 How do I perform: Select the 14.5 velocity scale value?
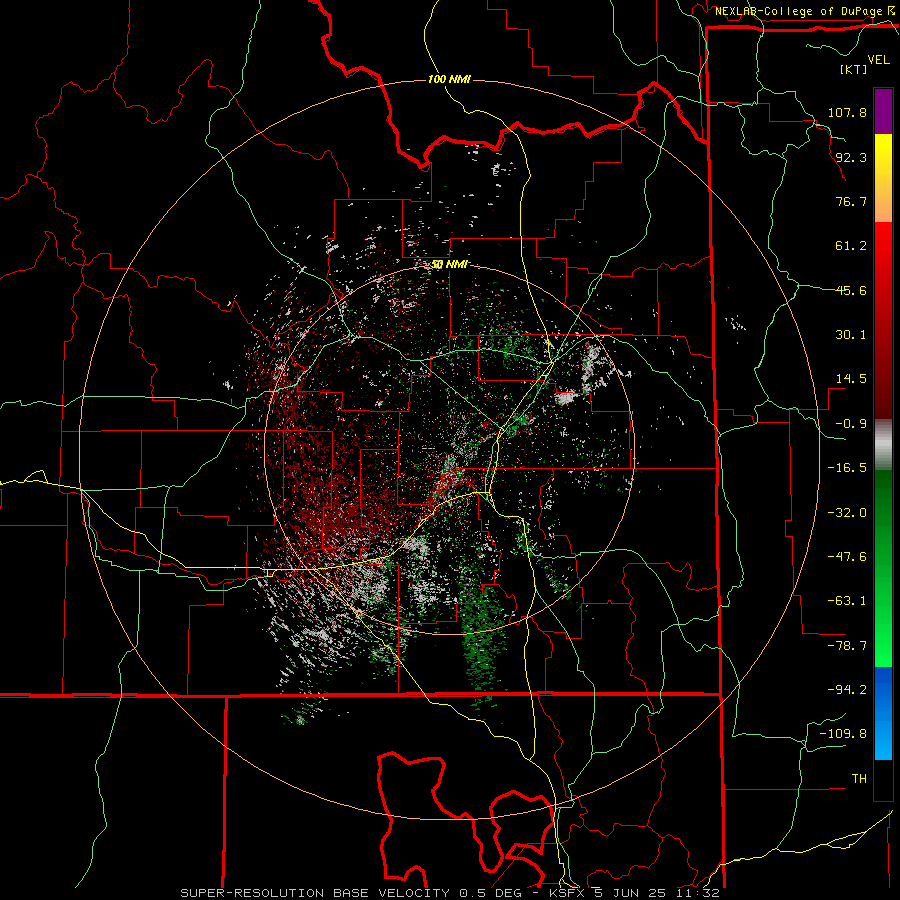tap(851, 379)
